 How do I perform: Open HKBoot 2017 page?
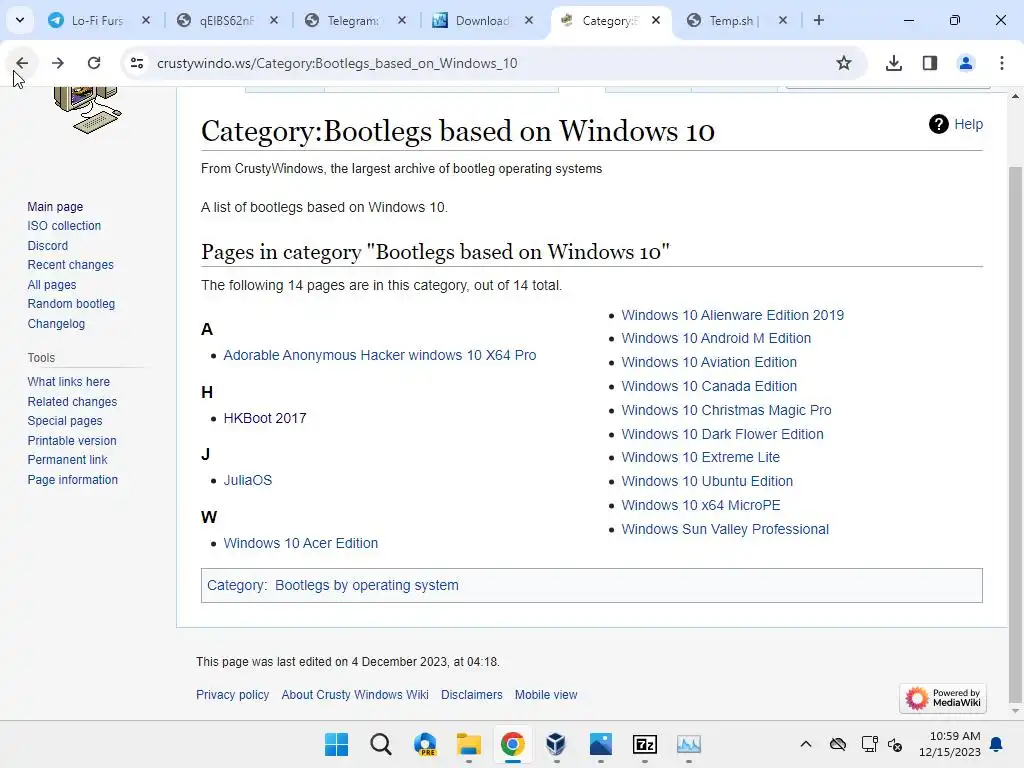(264, 418)
